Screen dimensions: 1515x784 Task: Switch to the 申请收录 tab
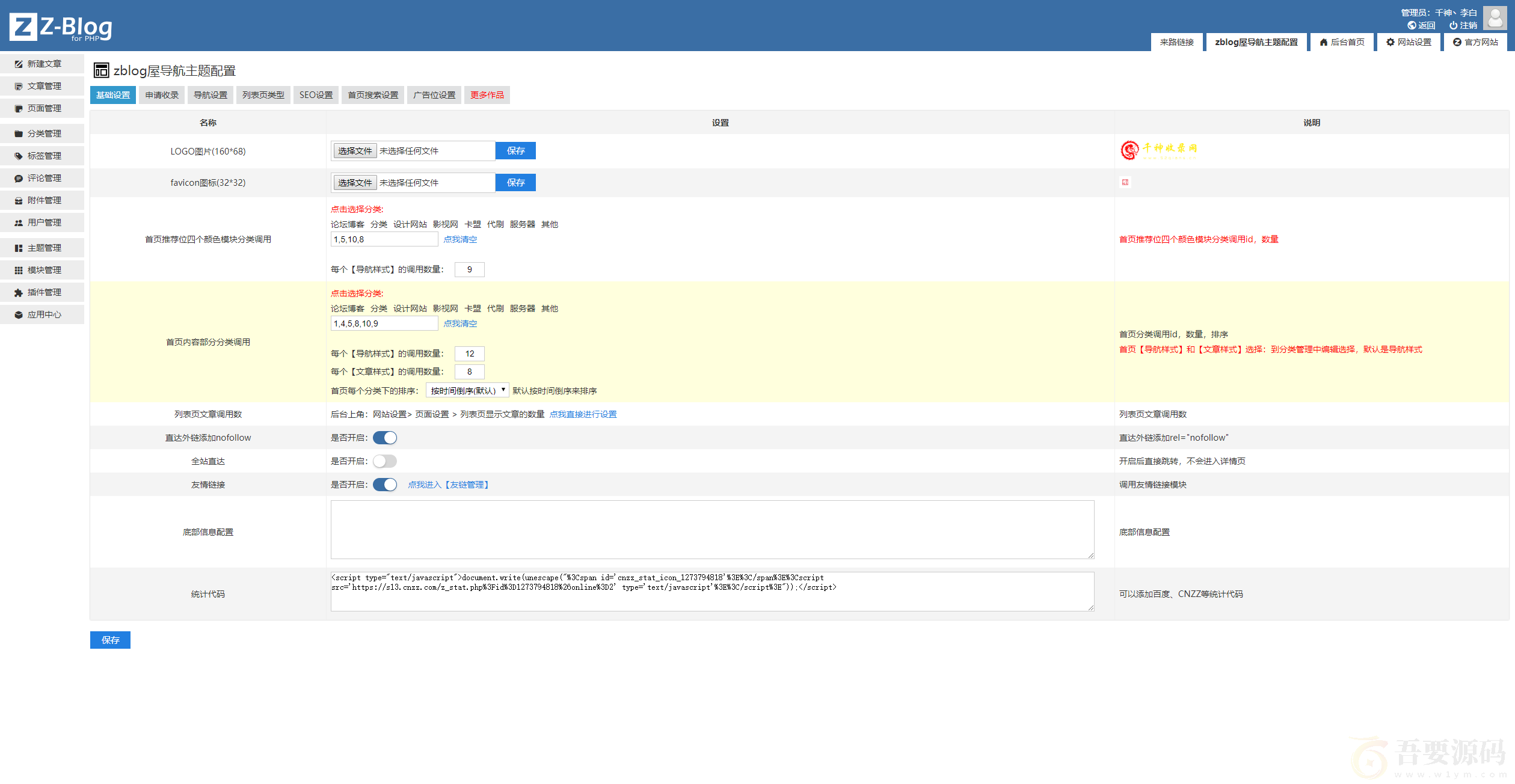click(x=162, y=95)
